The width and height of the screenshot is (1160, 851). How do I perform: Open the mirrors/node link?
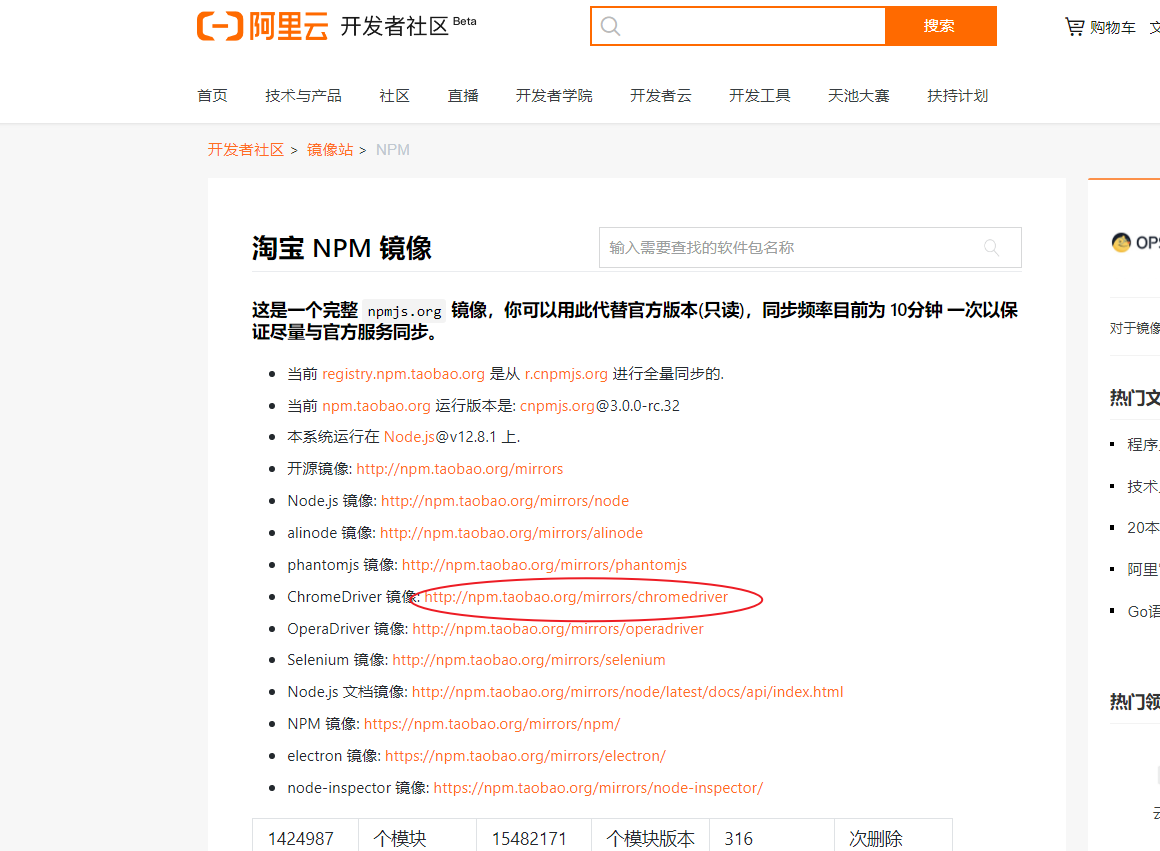tap(505, 500)
